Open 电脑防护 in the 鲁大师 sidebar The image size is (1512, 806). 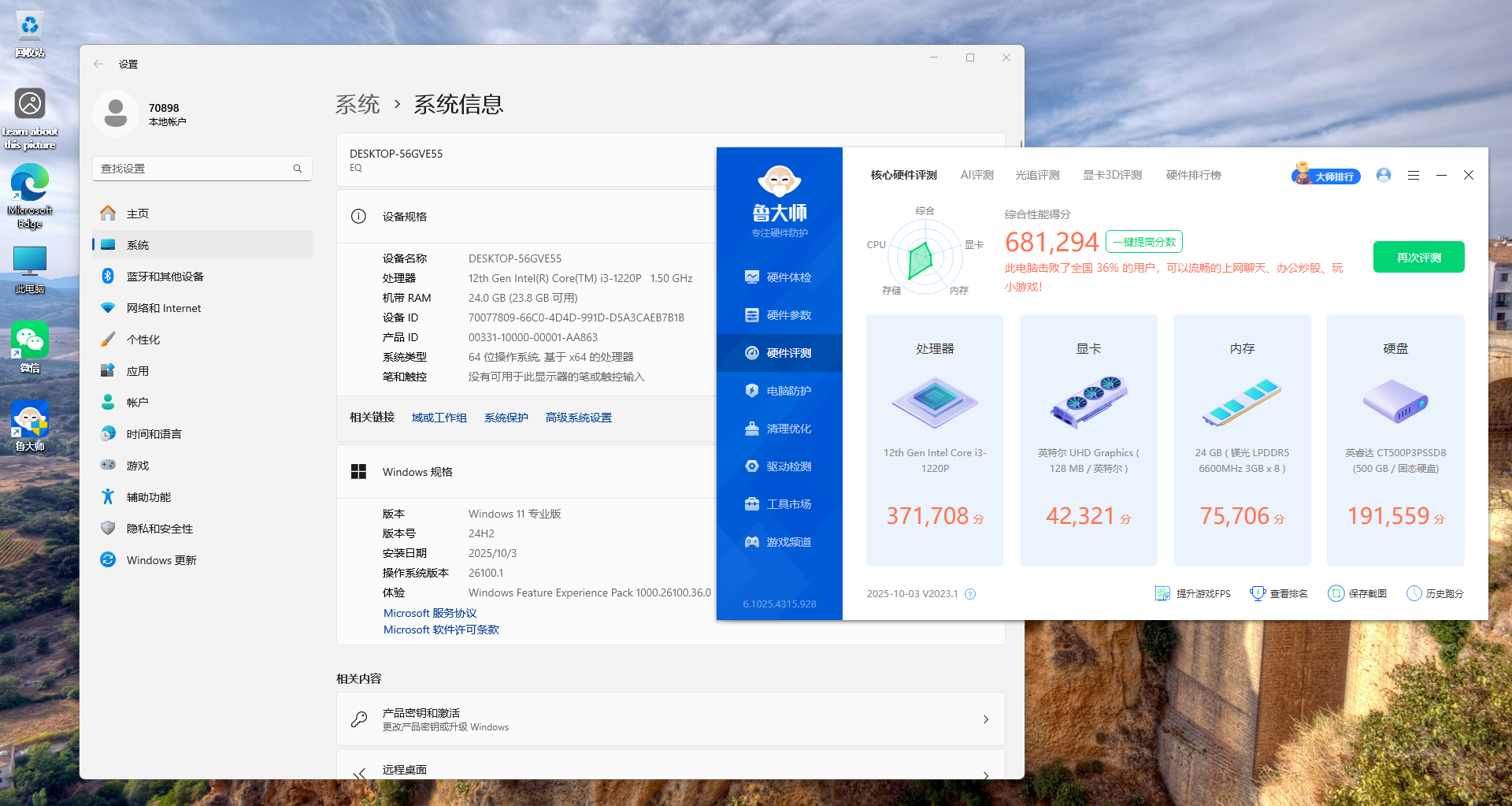779,391
